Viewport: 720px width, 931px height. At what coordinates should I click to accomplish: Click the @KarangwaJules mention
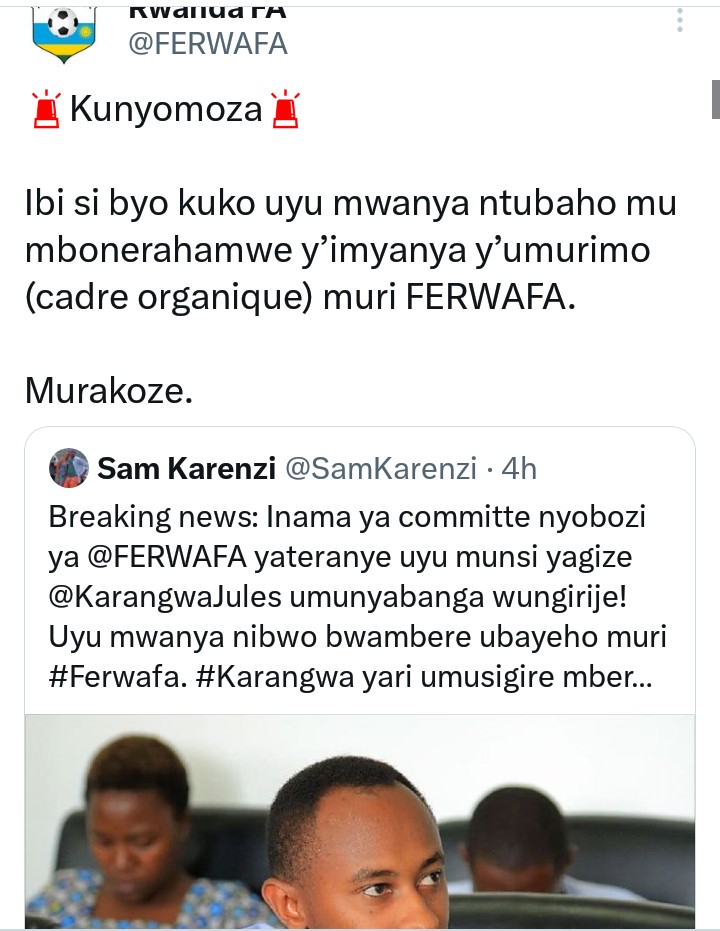tap(165, 597)
